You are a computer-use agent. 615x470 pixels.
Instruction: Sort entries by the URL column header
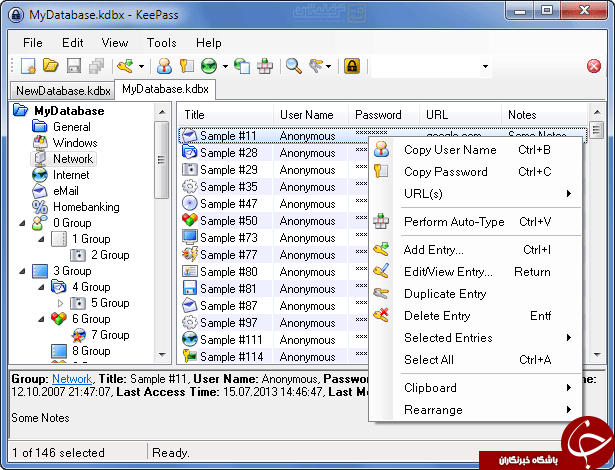(x=460, y=115)
